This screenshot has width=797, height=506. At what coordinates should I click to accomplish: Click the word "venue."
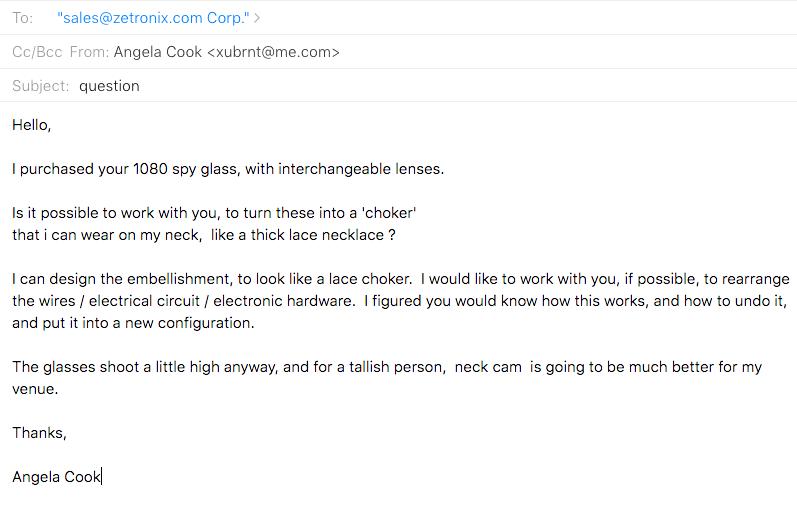35,389
